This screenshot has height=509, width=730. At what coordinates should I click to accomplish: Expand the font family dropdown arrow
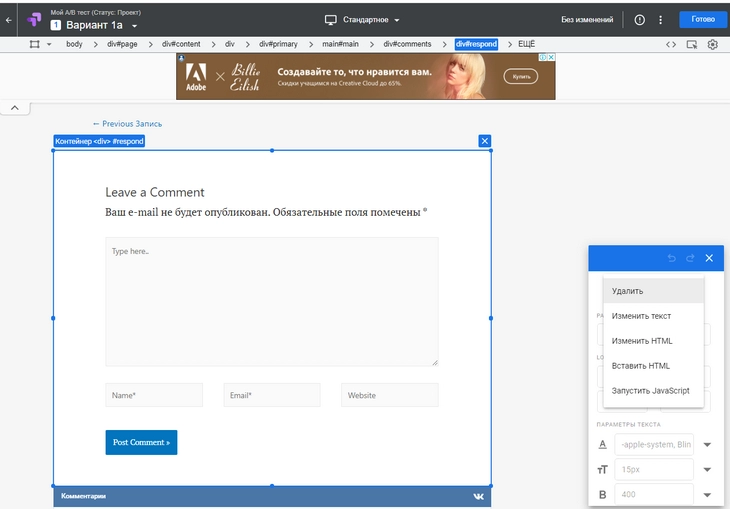pos(708,445)
